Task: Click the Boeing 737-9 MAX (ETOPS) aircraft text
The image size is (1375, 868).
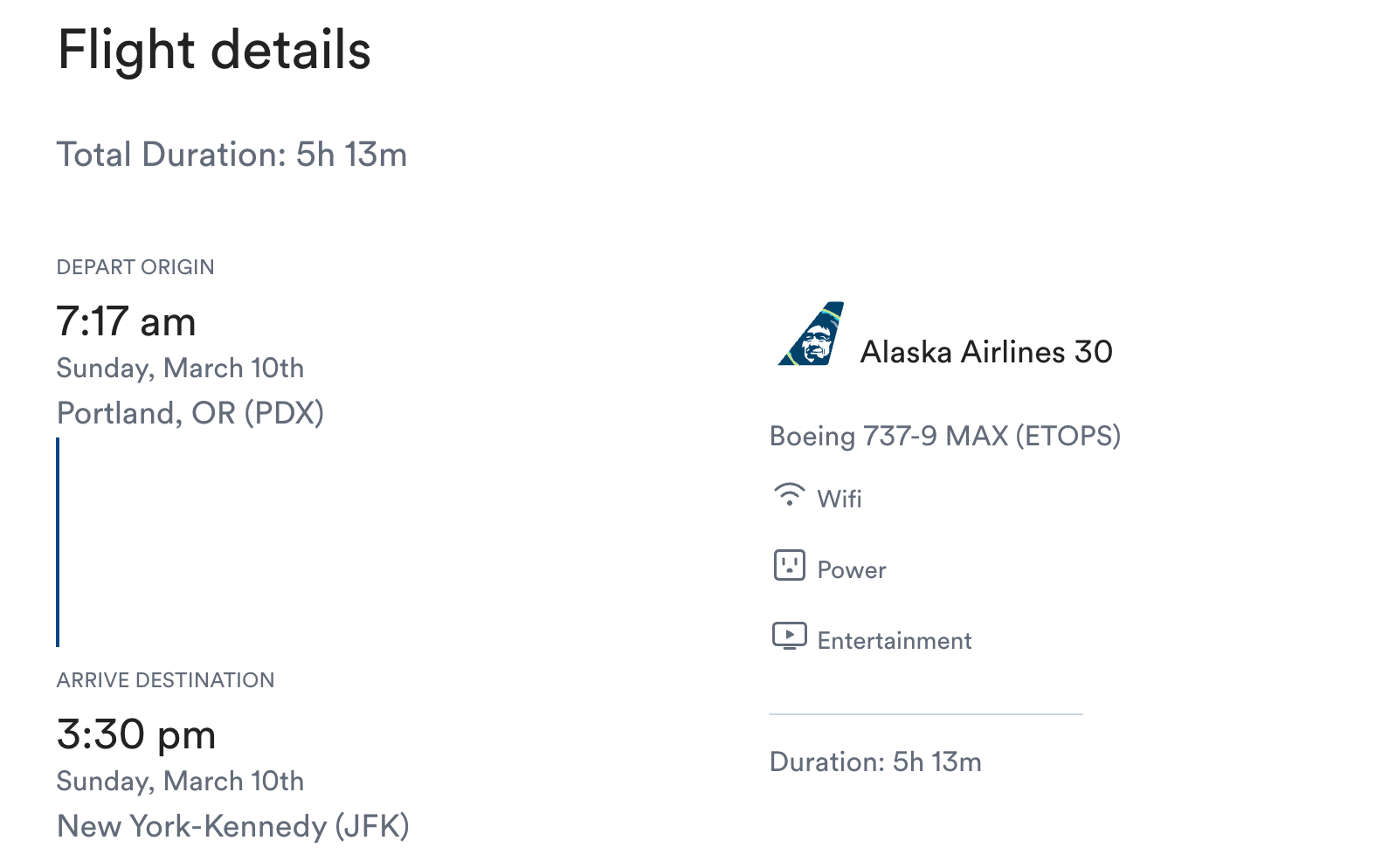Action: 944,436
